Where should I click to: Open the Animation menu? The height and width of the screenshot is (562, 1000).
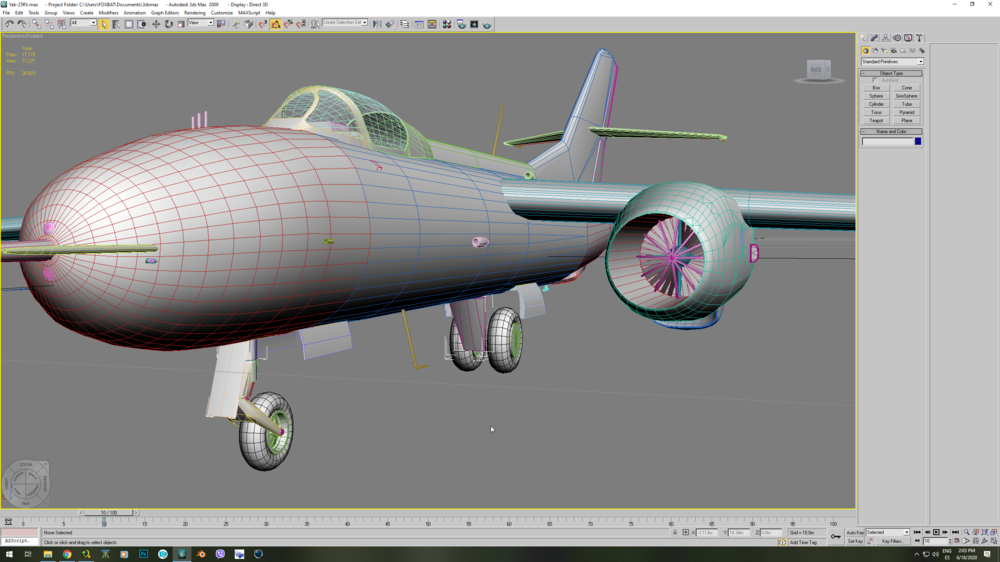point(135,13)
